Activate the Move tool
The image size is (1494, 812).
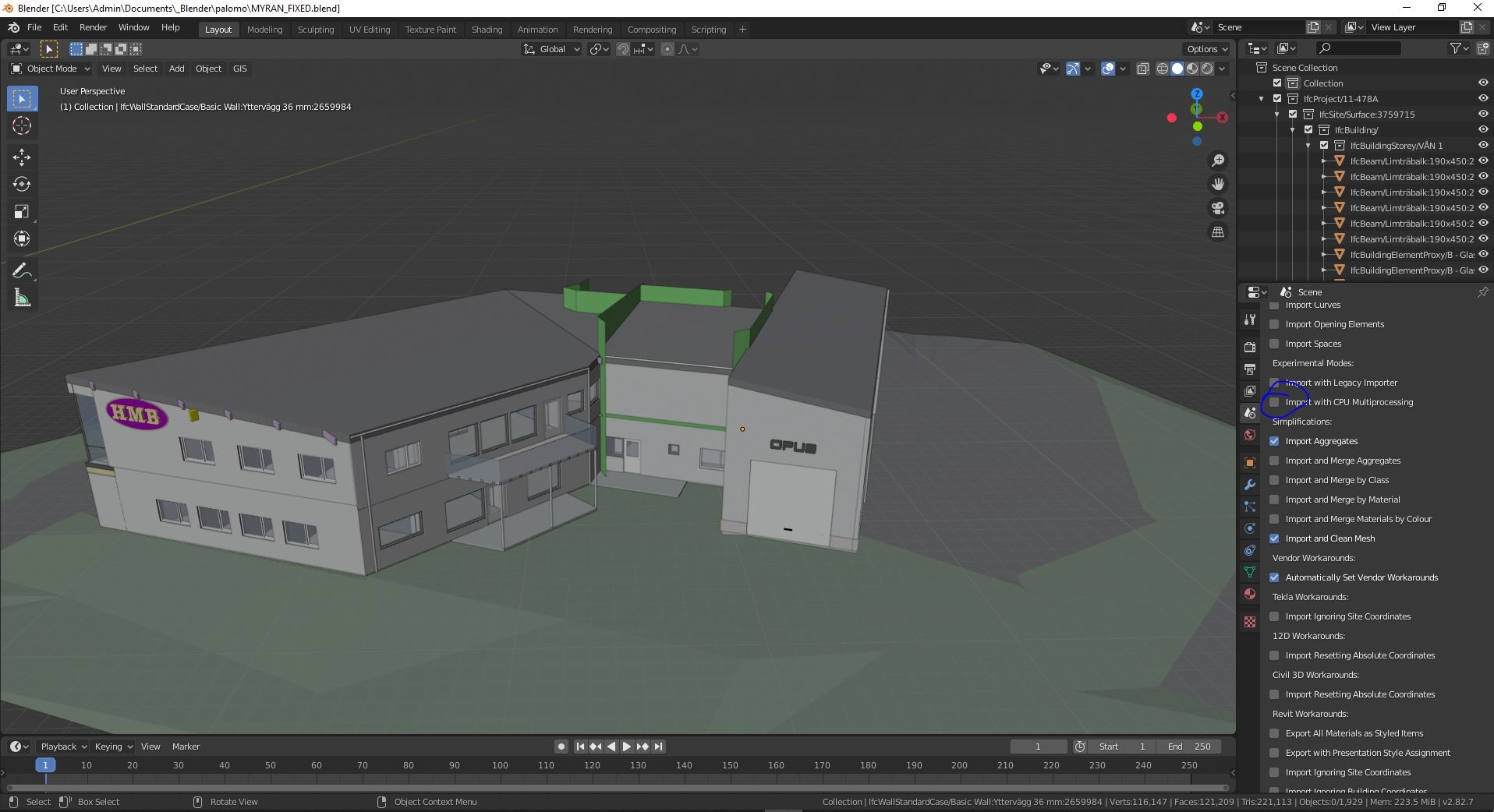(x=22, y=157)
